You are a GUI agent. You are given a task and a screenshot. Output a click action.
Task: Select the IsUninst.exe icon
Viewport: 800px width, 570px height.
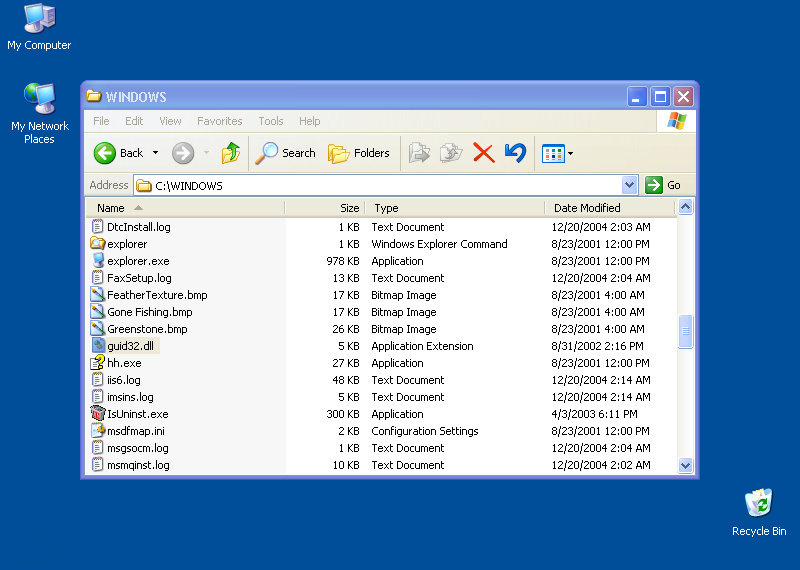[97, 413]
